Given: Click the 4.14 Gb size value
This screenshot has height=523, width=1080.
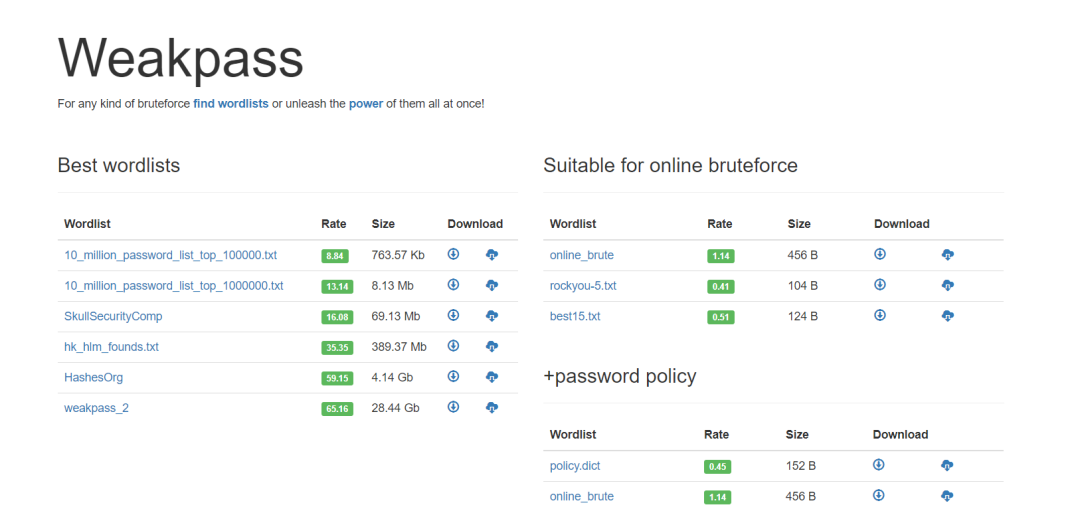Looking at the screenshot, I should pyautogui.click(x=393, y=378).
